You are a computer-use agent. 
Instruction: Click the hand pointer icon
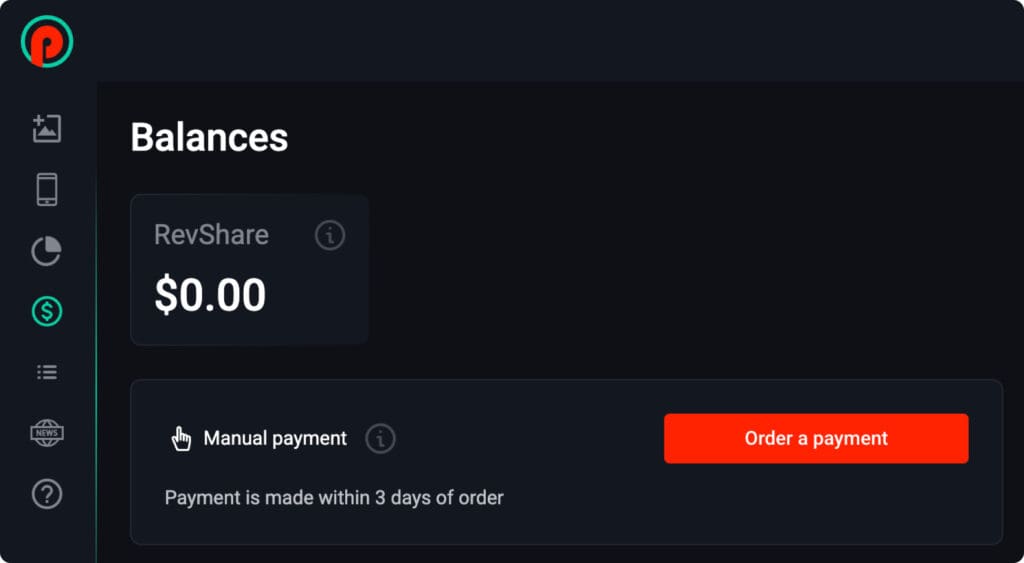[x=181, y=438]
